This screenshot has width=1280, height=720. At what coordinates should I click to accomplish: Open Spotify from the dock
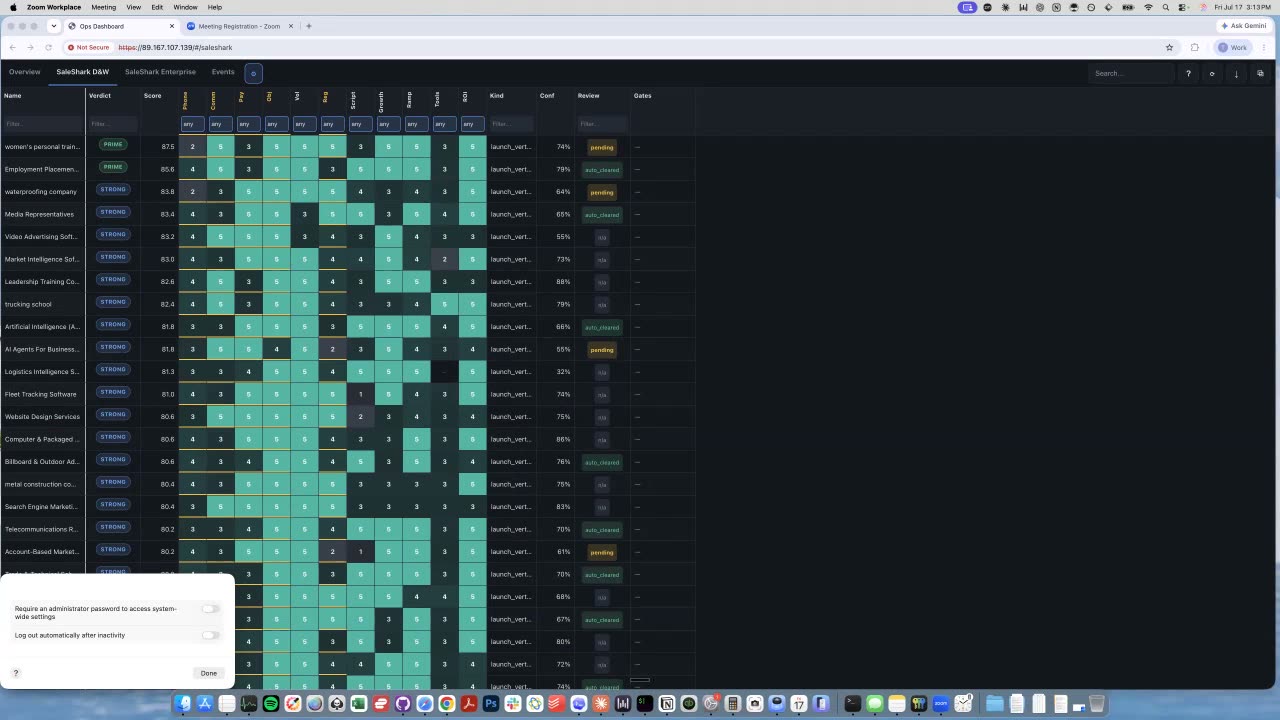271,704
